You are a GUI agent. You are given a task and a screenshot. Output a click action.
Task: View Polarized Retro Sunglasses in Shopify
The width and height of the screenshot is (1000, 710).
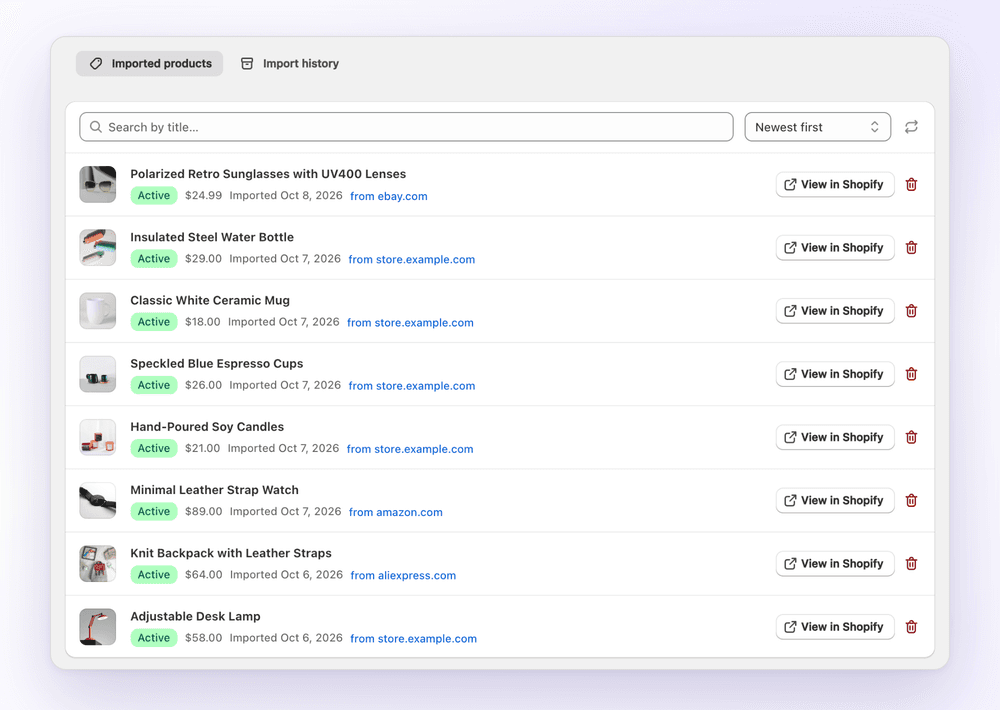pos(835,184)
